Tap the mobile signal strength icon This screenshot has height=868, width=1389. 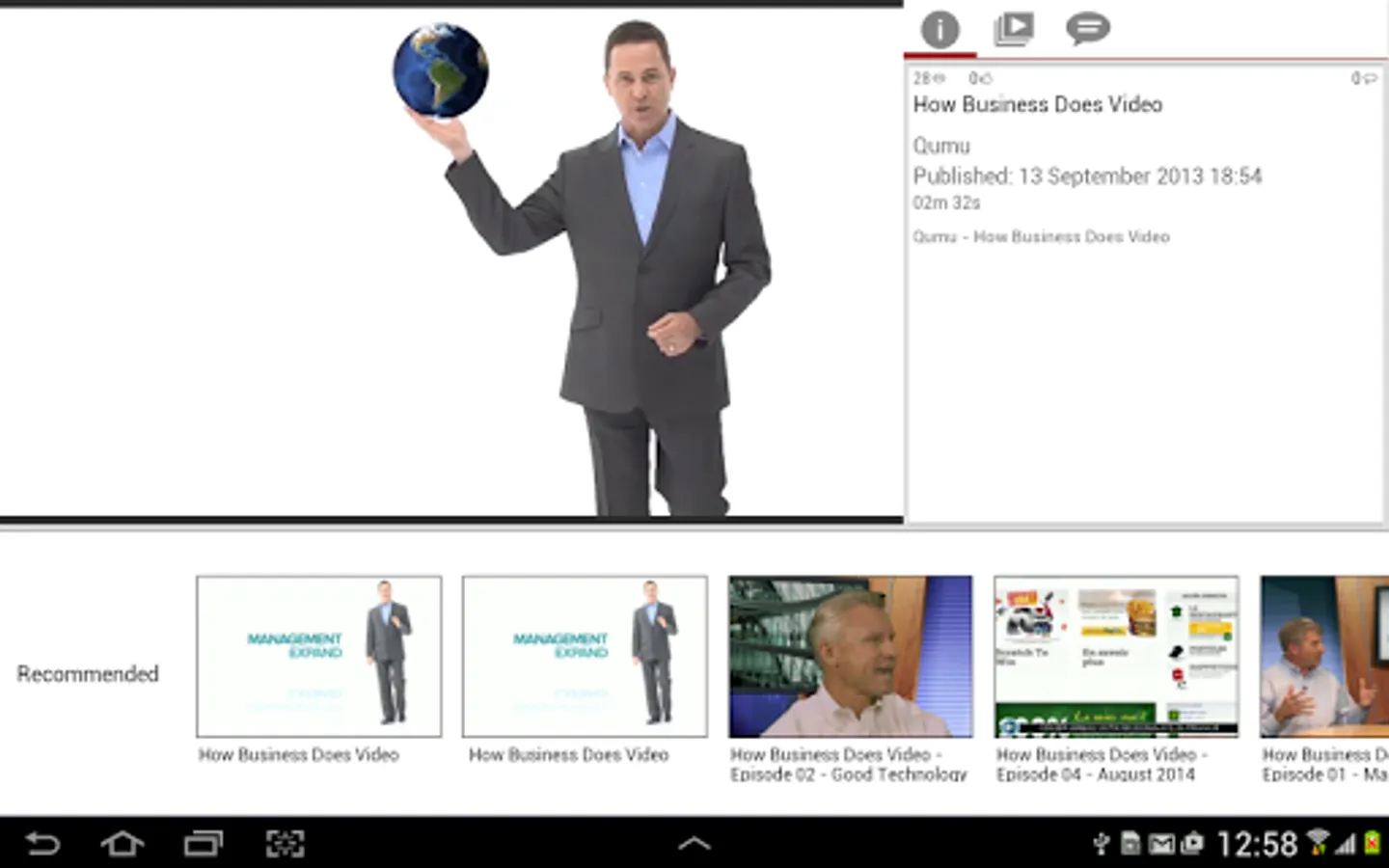click(1346, 845)
